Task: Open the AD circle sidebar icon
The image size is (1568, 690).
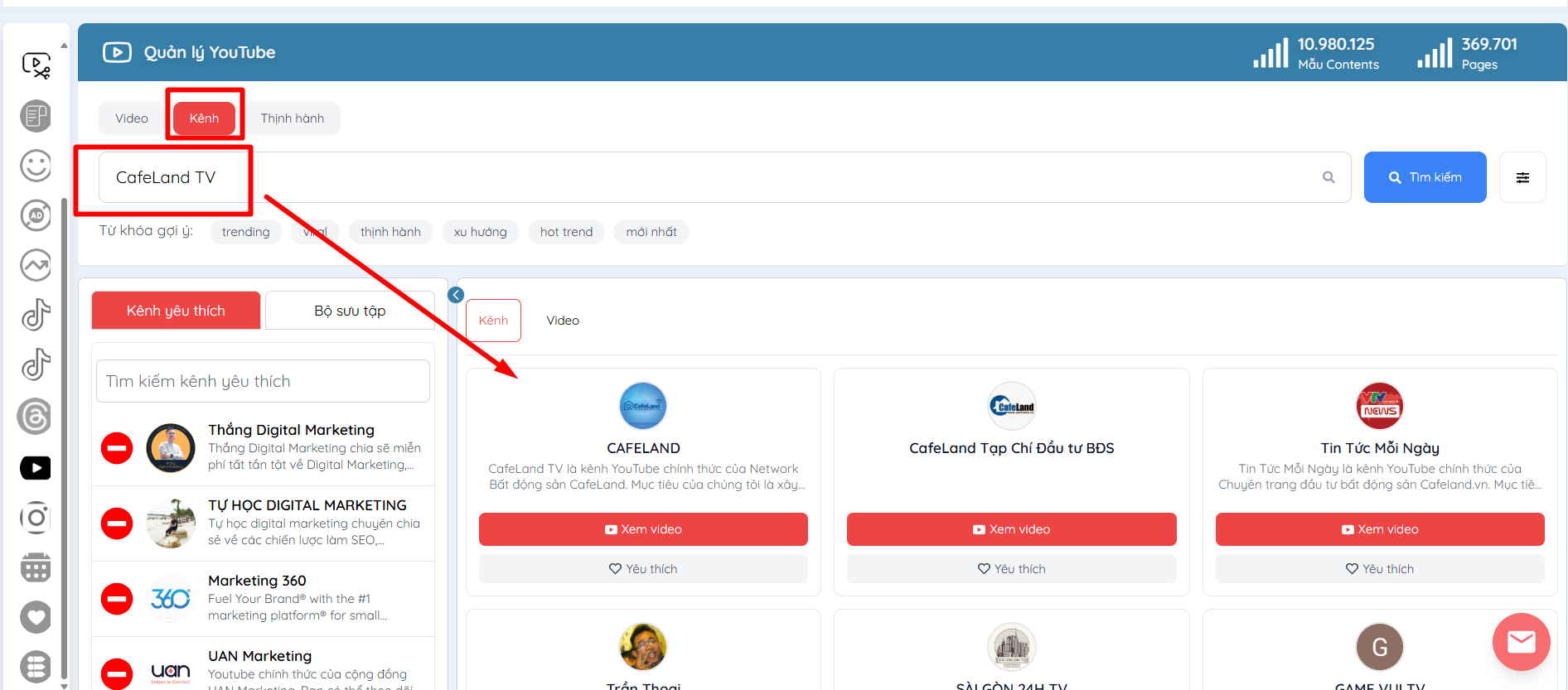Action: [35, 215]
